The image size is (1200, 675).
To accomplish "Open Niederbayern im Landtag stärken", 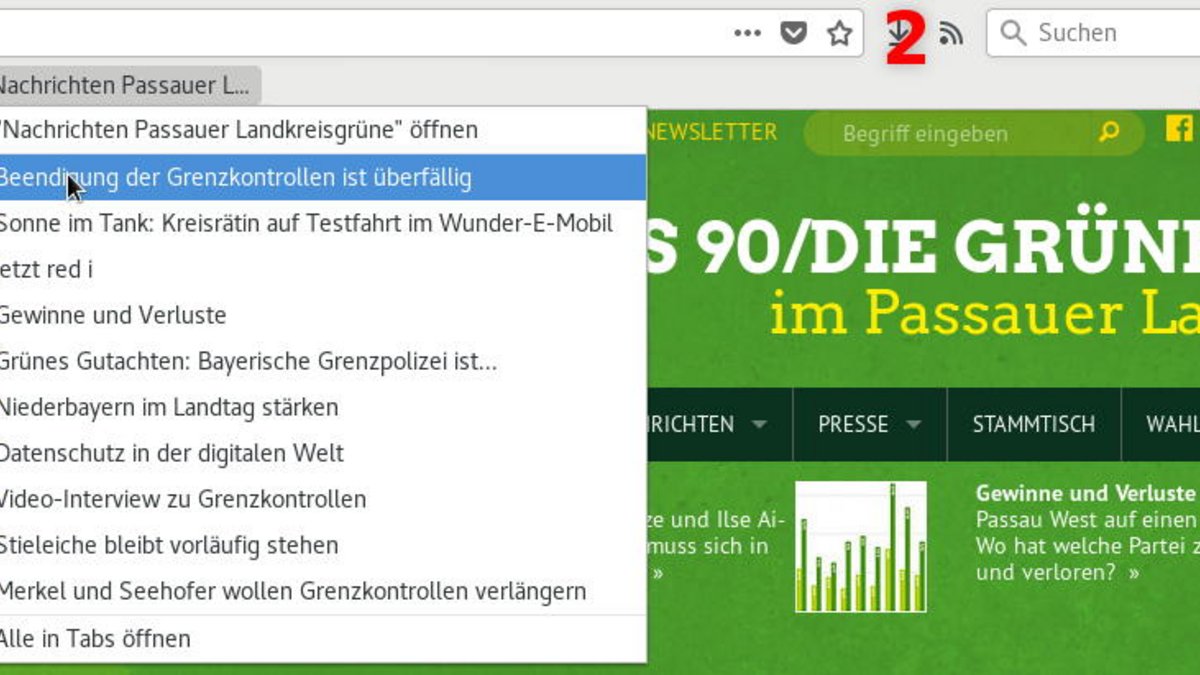I will pyautogui.click(x=322, y=407).
